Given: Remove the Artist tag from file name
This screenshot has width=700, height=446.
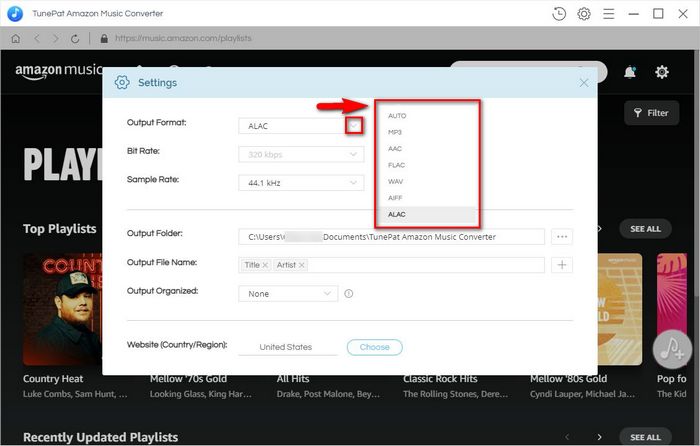Looking at the screenshot, I should click(x=302, y=265).
